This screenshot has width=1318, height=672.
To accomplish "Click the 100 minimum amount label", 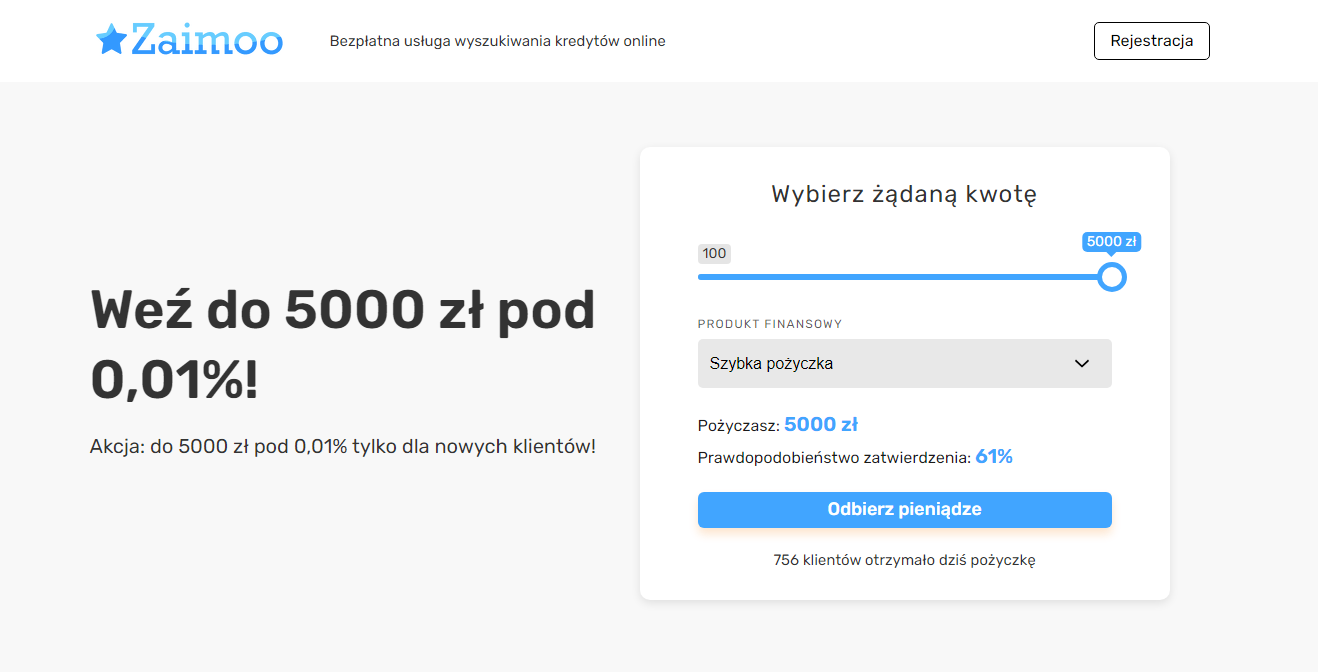I will (714, 254).
